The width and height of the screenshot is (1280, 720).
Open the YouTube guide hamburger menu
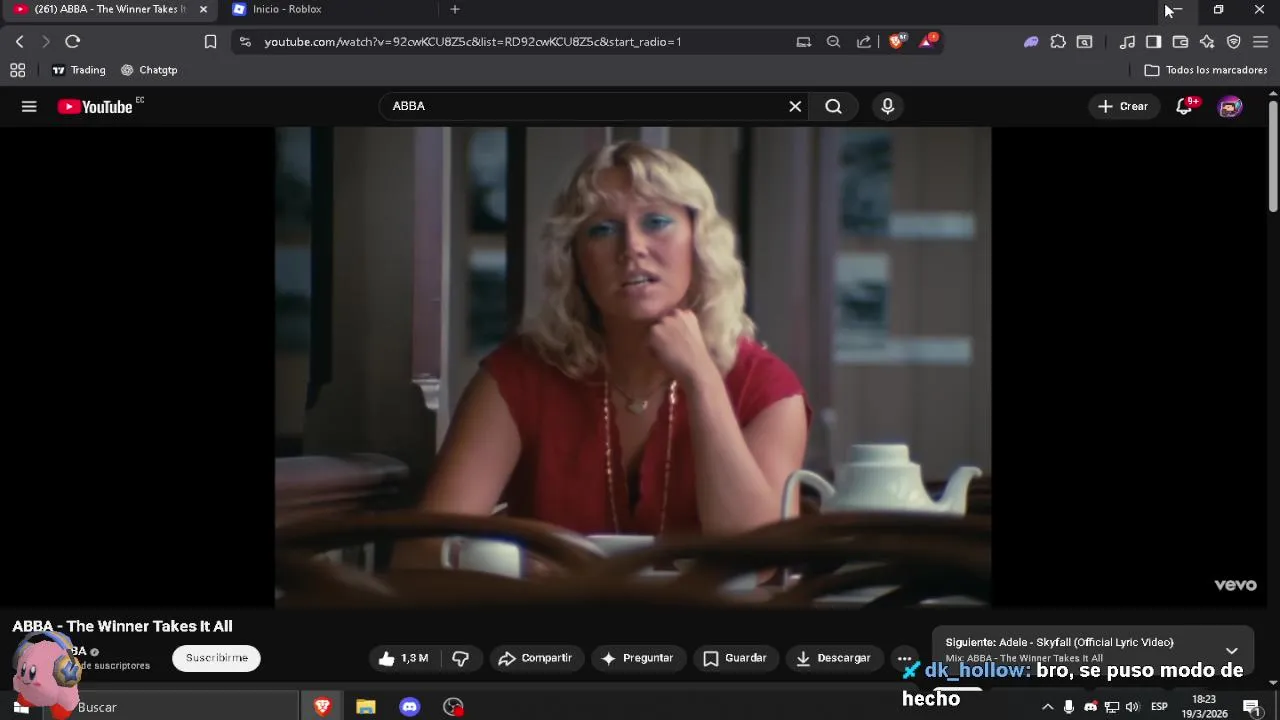tap(29, 106)
